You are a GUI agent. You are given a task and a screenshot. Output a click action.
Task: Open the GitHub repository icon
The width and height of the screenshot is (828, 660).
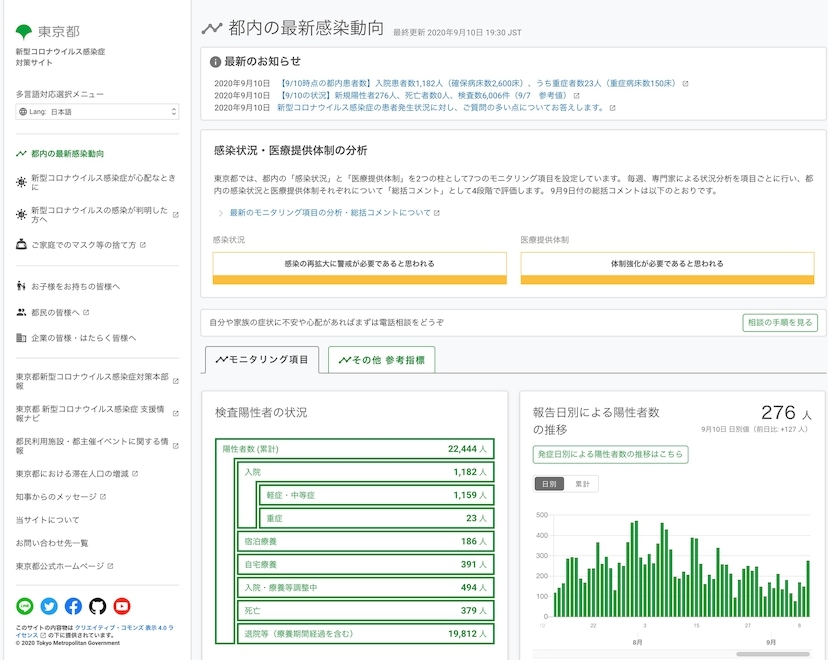98,606
